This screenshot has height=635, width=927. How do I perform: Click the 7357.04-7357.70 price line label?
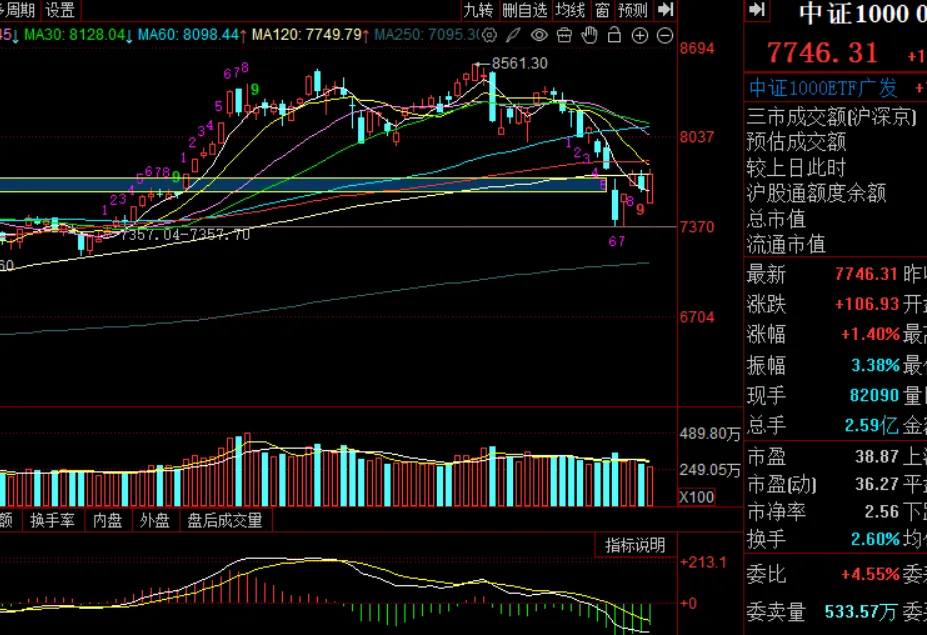coord(184,235)
